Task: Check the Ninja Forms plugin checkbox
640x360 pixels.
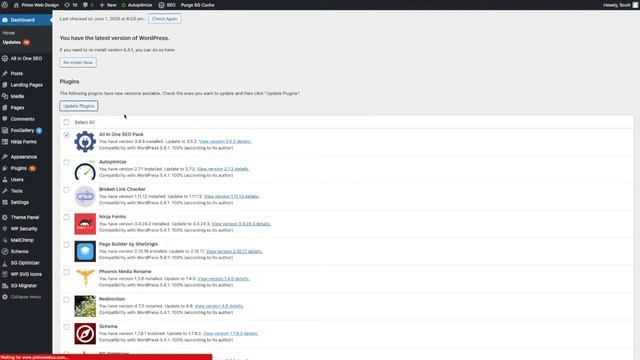Action: 66,217
